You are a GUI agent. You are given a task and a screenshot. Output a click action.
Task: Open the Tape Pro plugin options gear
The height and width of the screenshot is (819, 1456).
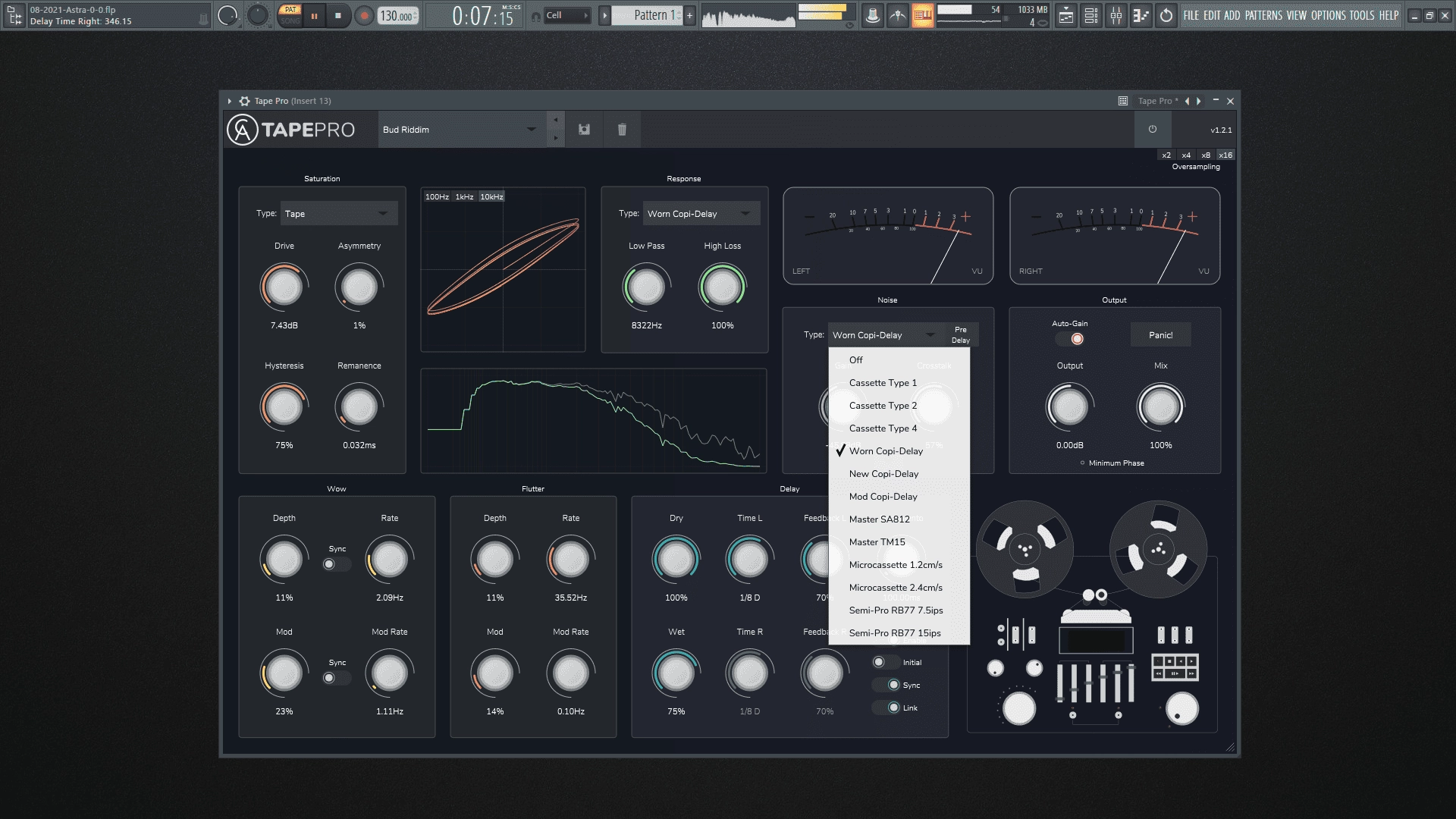244,101
